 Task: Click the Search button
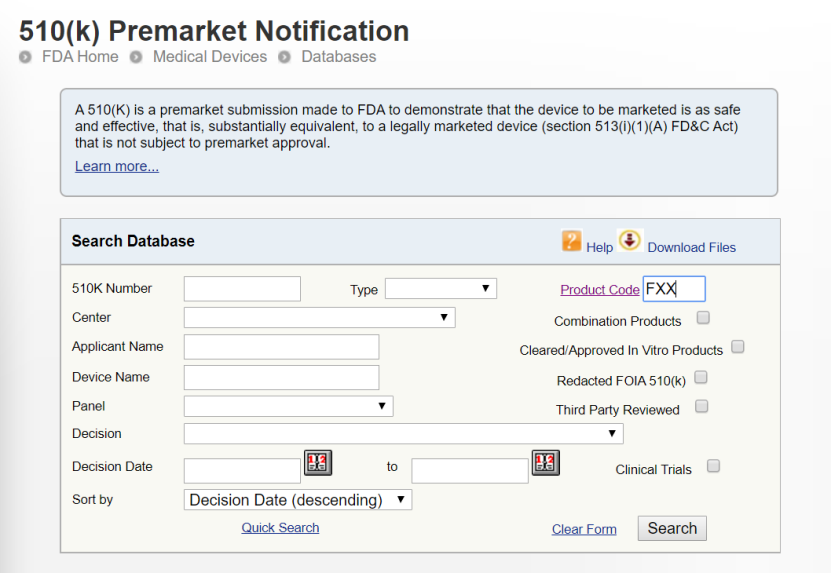672,528
